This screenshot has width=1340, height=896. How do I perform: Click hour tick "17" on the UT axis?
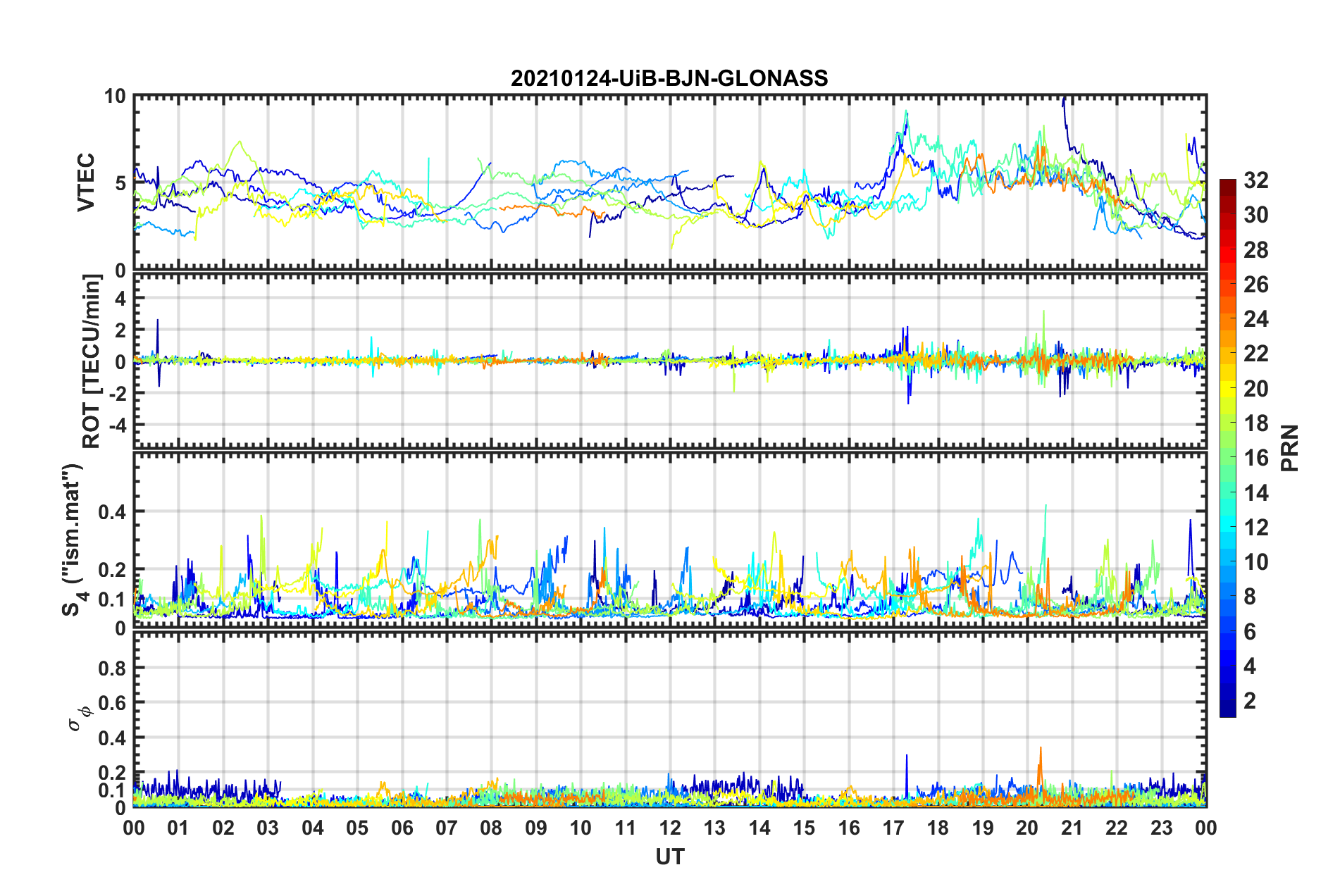click(893, 828)
